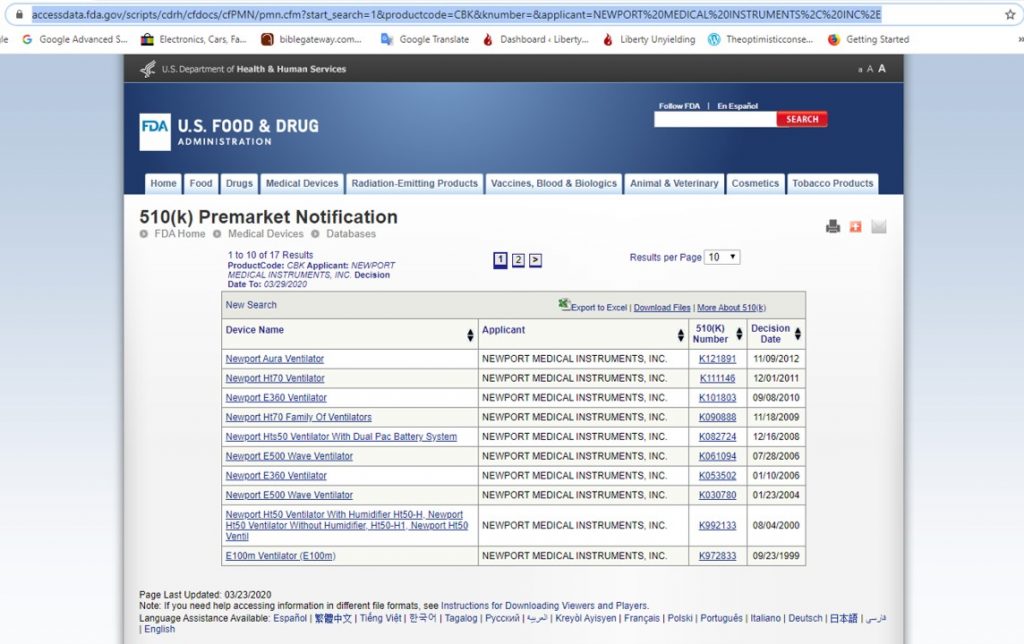The width and height of the screenshot is (1024, 644).
Task: Open the Tobacco Products tab
Action: (x=833, y=184)
